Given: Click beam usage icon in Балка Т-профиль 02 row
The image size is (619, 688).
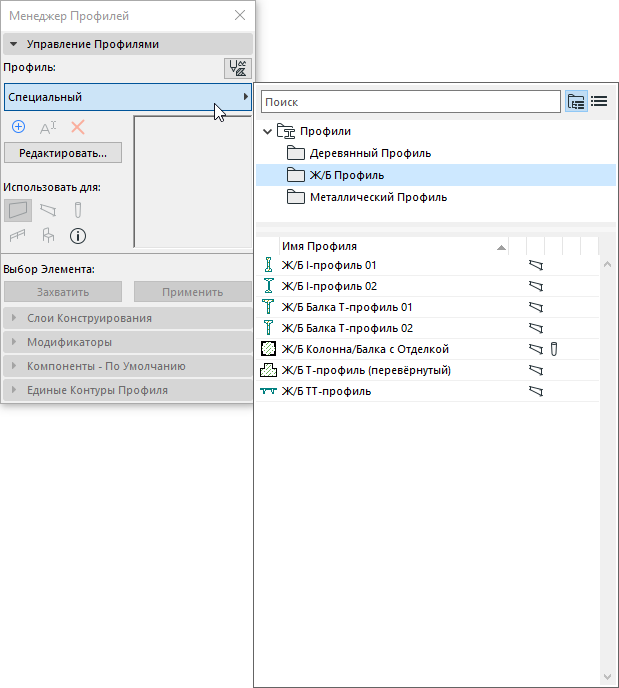Looking at the screenshot, I should click(x=536, y=328).
